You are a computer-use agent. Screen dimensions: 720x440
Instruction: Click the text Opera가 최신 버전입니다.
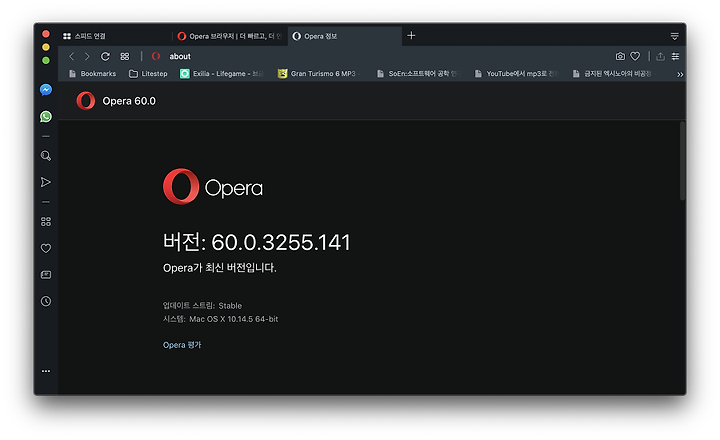coord(219,268)
